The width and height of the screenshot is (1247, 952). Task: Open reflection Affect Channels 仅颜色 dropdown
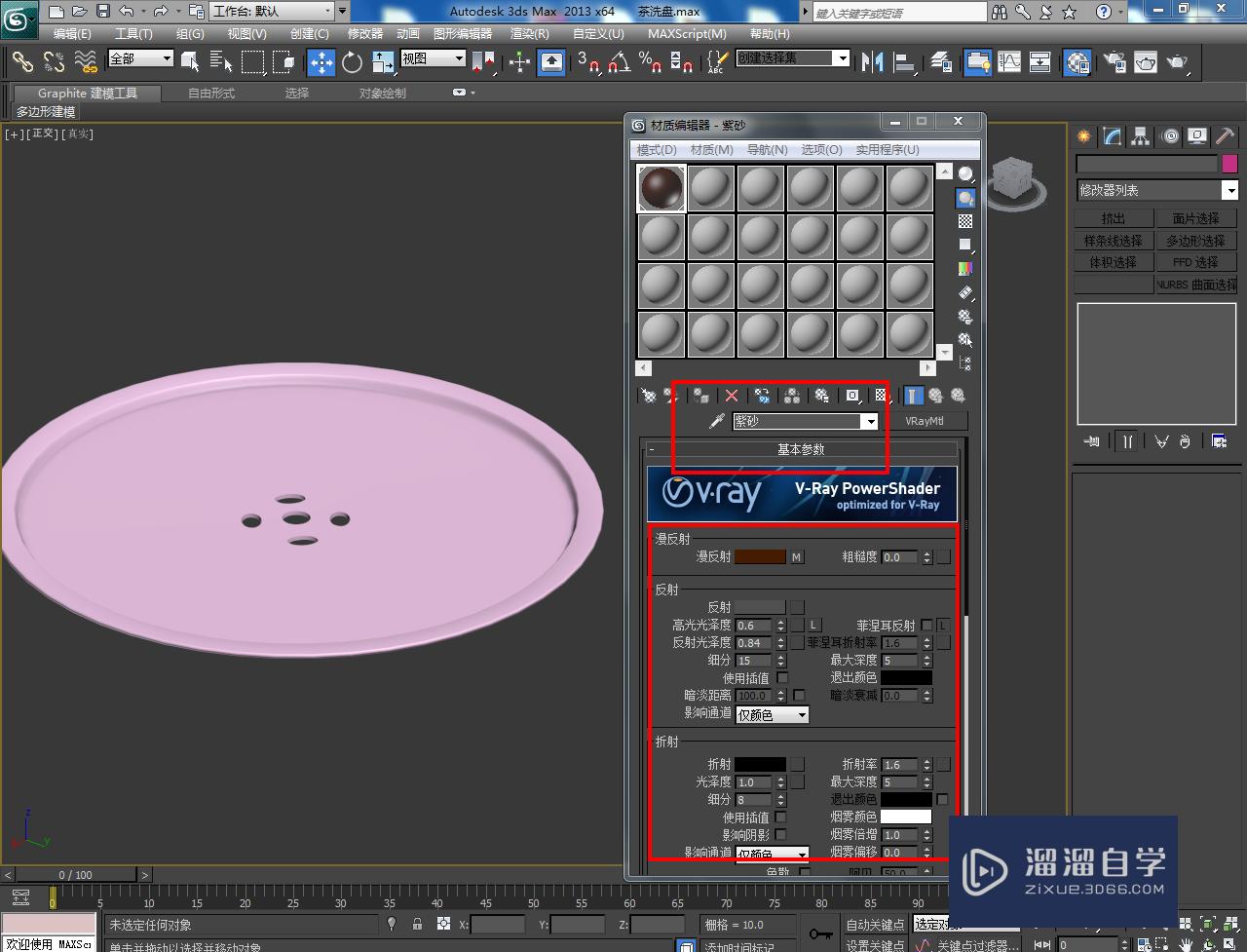(773, 715)
